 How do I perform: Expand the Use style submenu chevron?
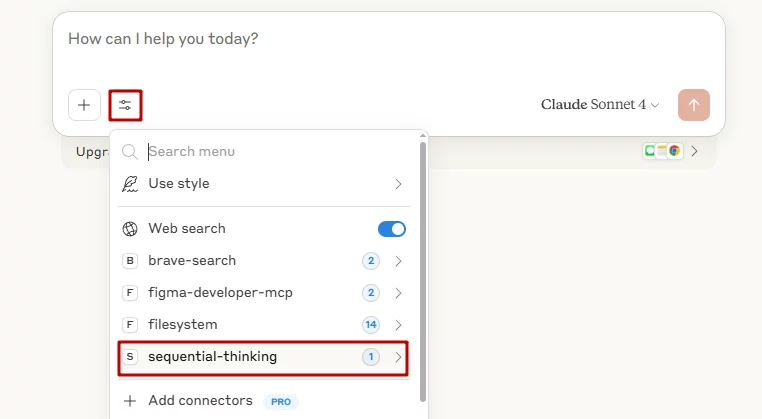tap(398, 184)
